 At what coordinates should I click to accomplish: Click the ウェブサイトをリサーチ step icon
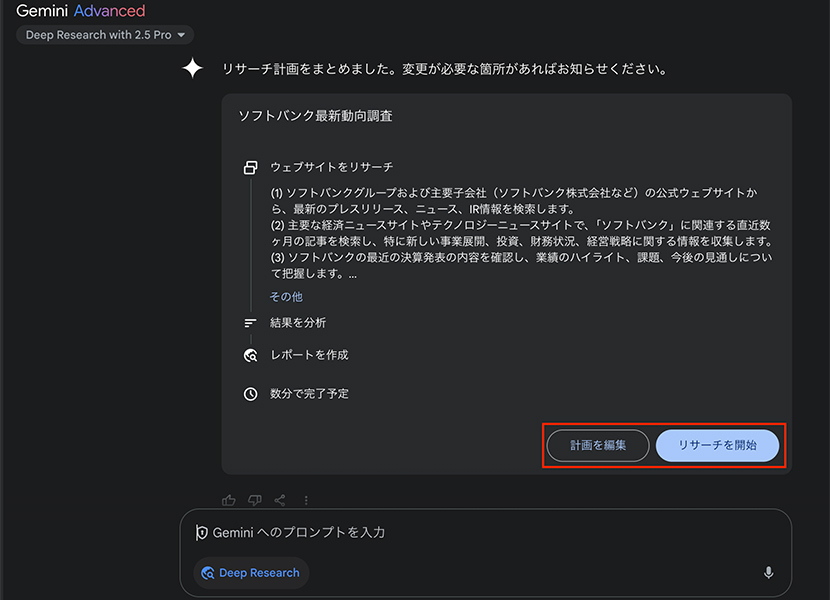tap(250, 167)
